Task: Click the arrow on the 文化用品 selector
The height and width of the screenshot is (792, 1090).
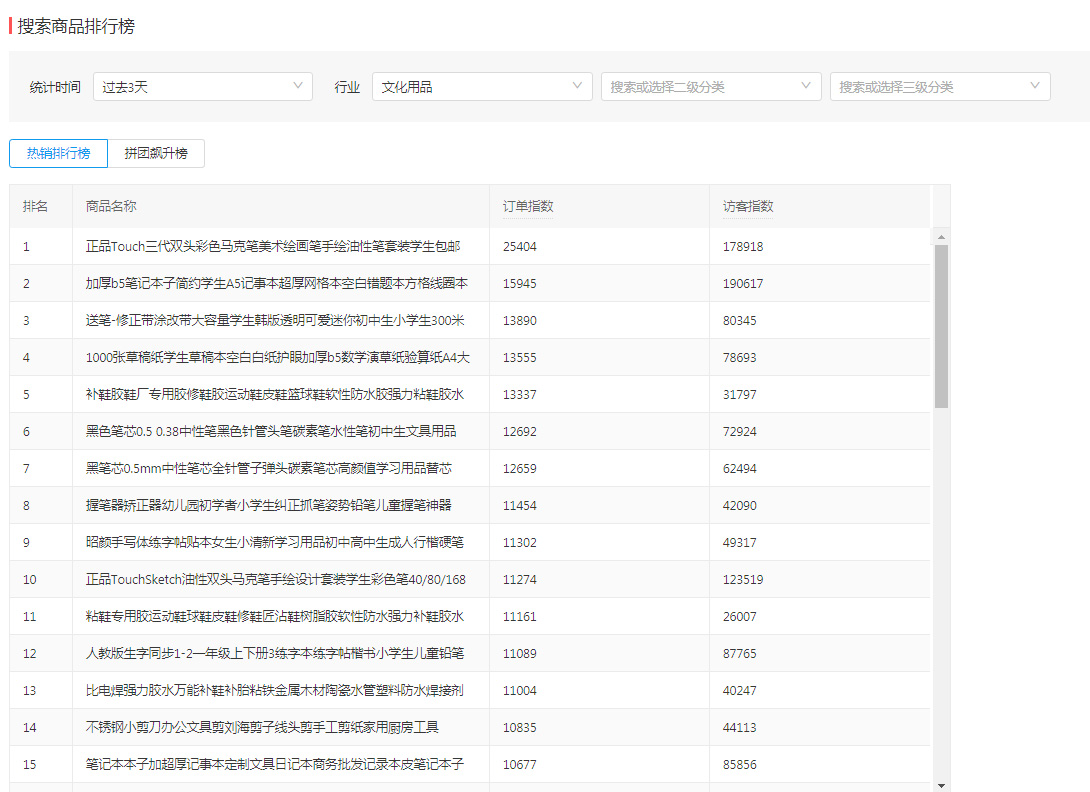Action: (578, 86)
